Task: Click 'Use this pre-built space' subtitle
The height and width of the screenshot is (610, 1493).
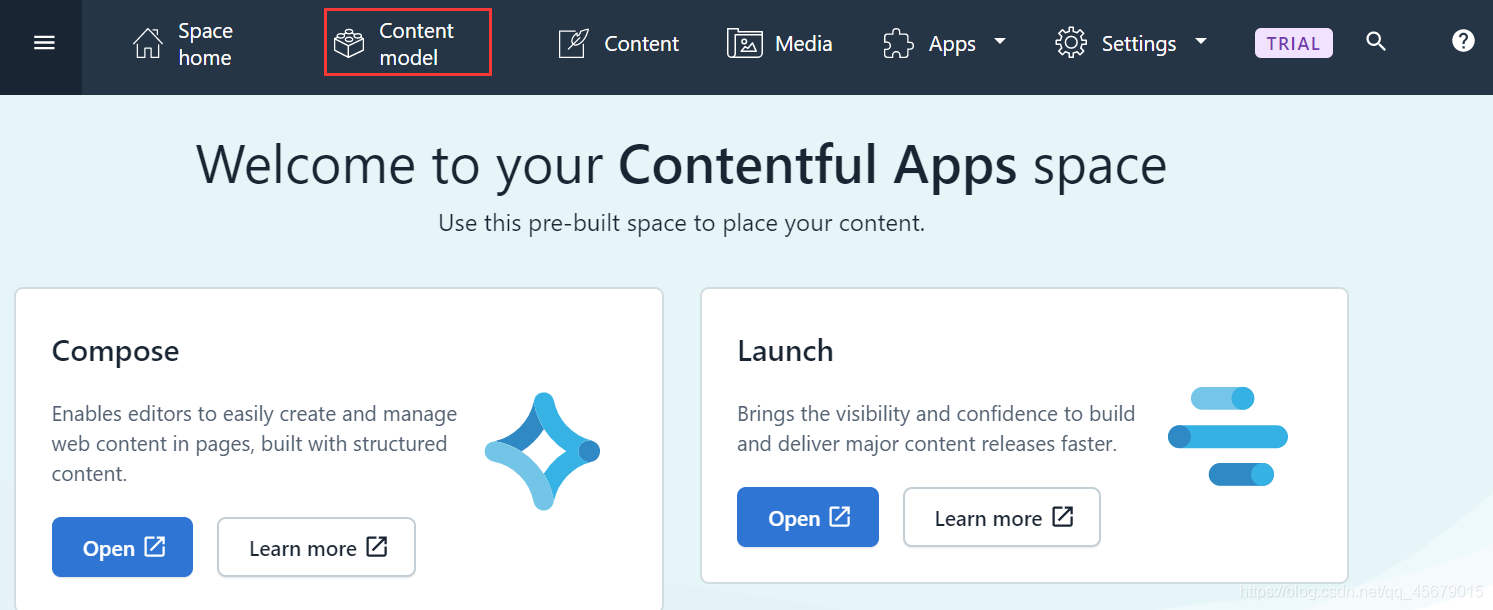Action: tap(681, 223)
